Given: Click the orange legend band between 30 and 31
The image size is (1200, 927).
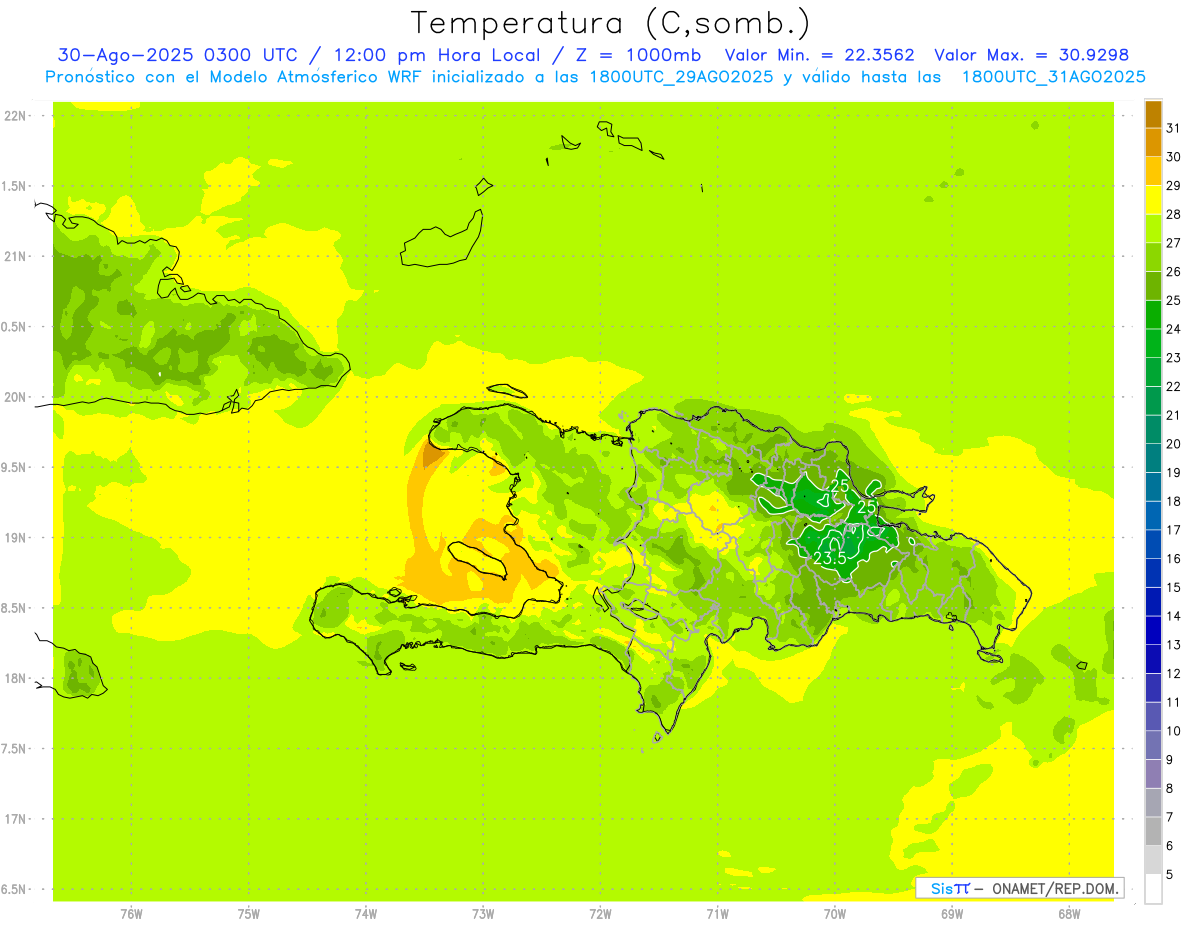Looking at the screenshot, I should (x=1153, y=142).
